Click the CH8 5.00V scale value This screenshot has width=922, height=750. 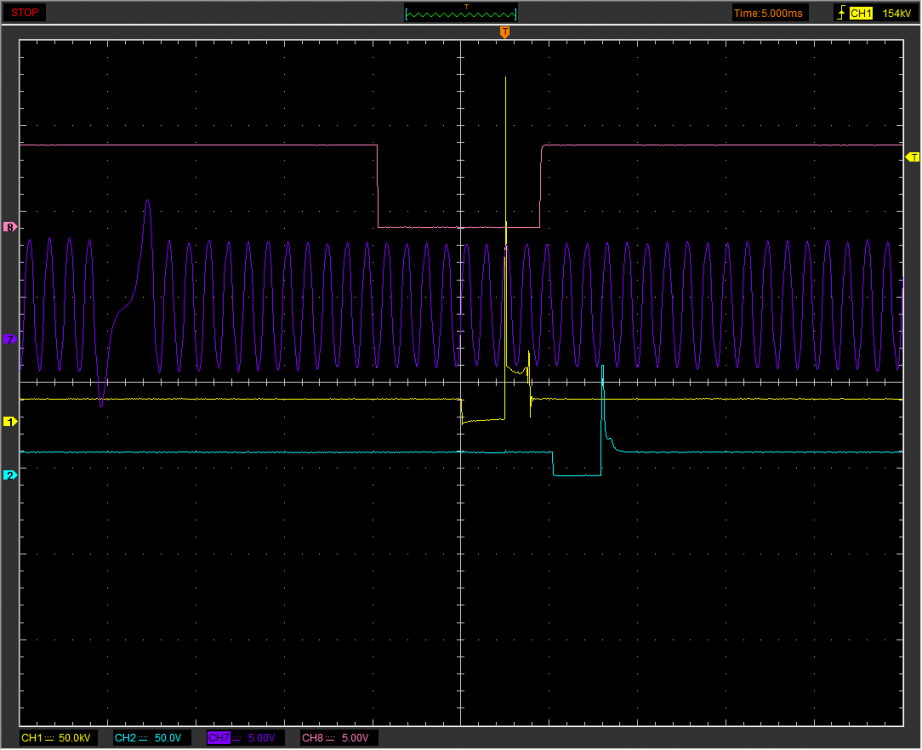click(355, 738)
